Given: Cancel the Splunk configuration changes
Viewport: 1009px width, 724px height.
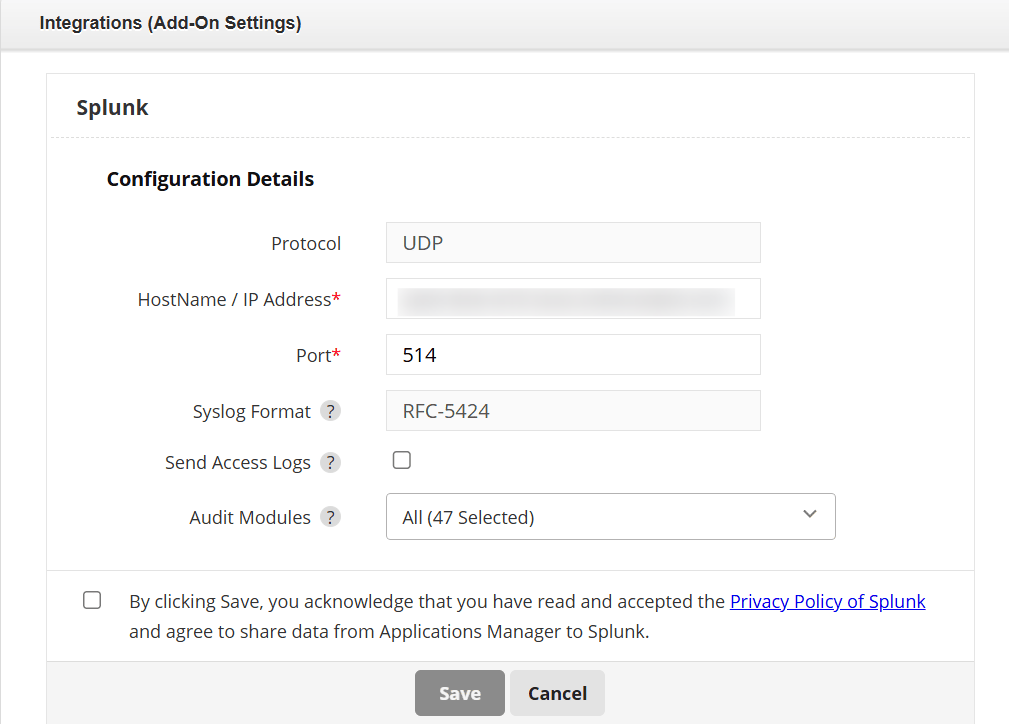Looking at the screenshot, I should (x=557, y=692).
